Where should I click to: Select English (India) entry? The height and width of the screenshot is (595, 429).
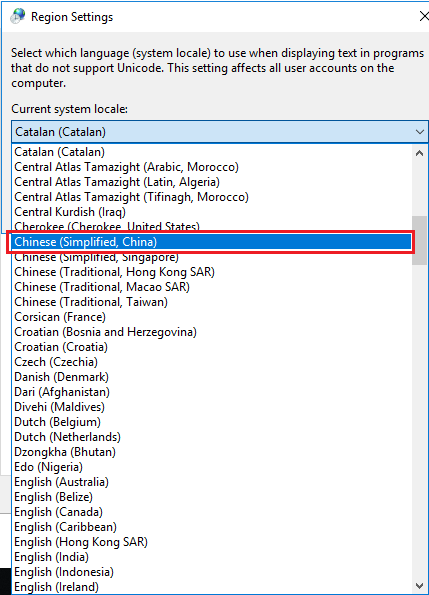[x=212, y=557]
